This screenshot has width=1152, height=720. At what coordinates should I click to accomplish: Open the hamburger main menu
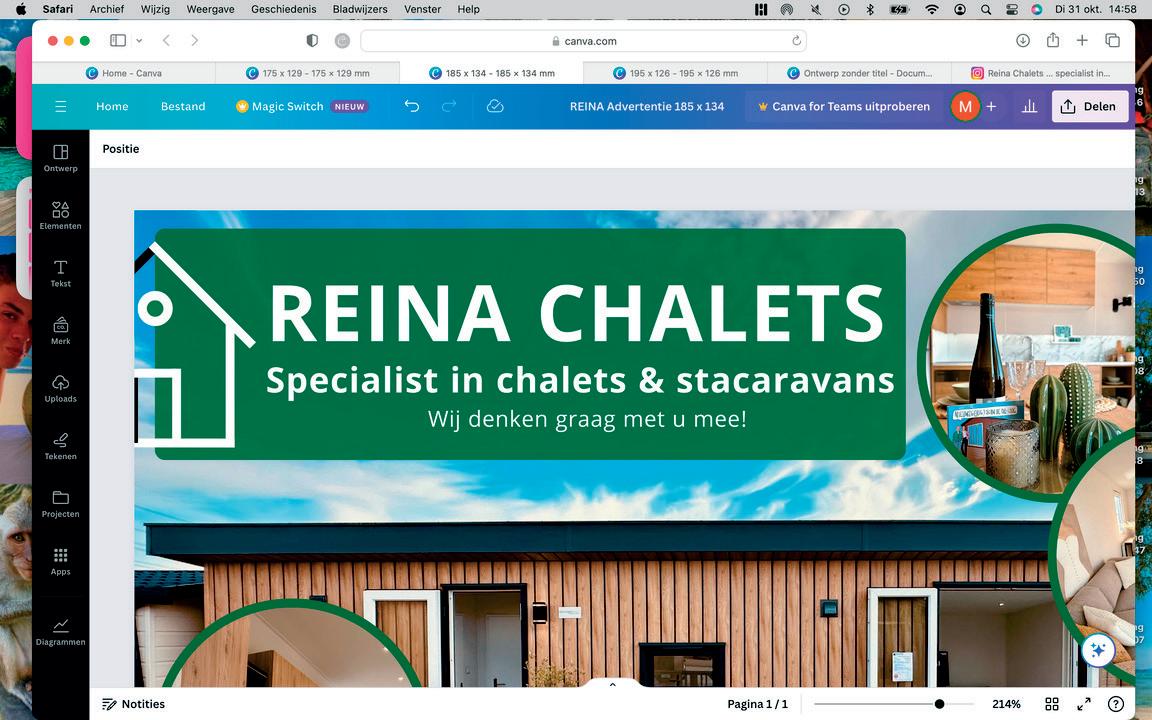(61, 107)
